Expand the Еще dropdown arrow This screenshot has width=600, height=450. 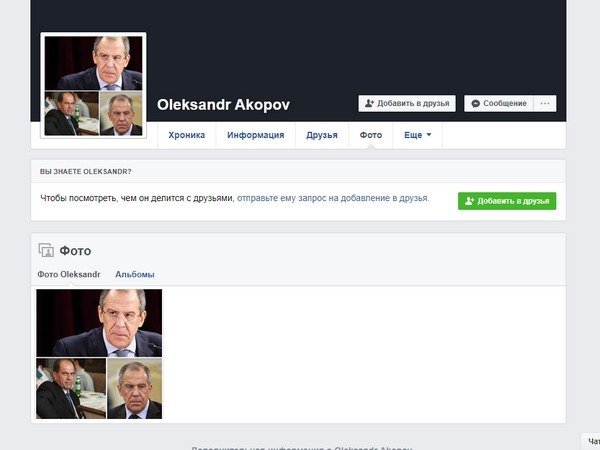429,135
